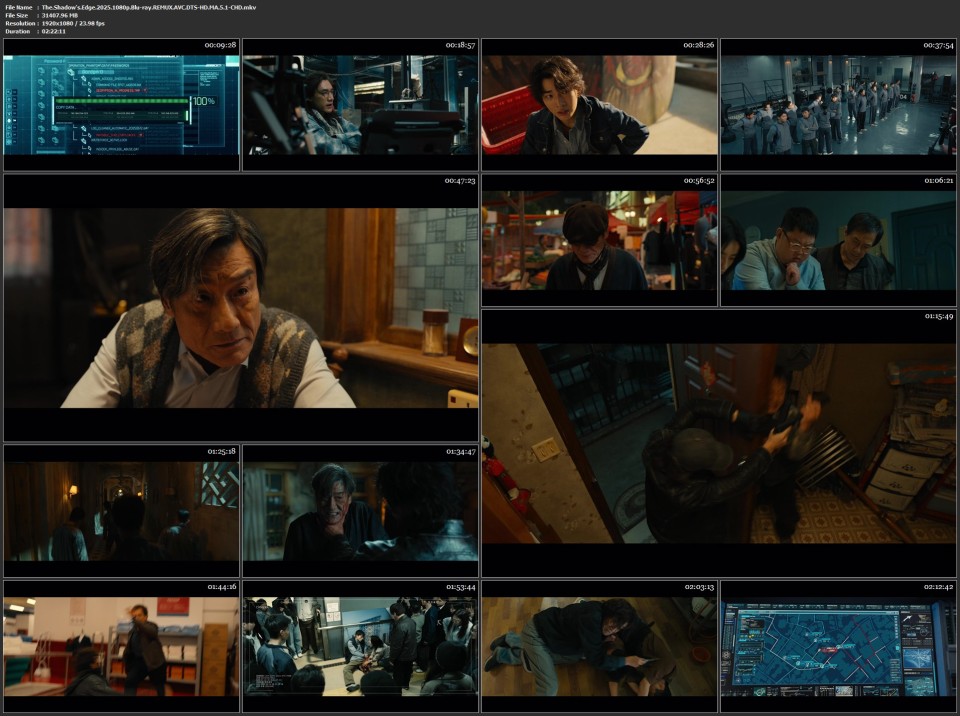Open the file name The.Shadow's.Edge.2025.mkv
960x716 pixels.
click(x=130, y=7)
